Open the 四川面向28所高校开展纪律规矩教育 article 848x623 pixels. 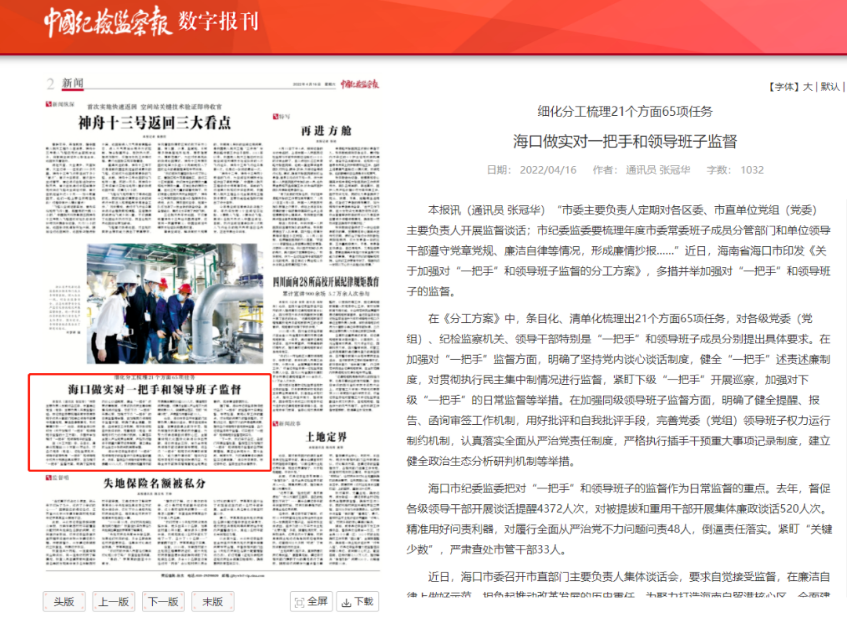click(x=326, y=282)
